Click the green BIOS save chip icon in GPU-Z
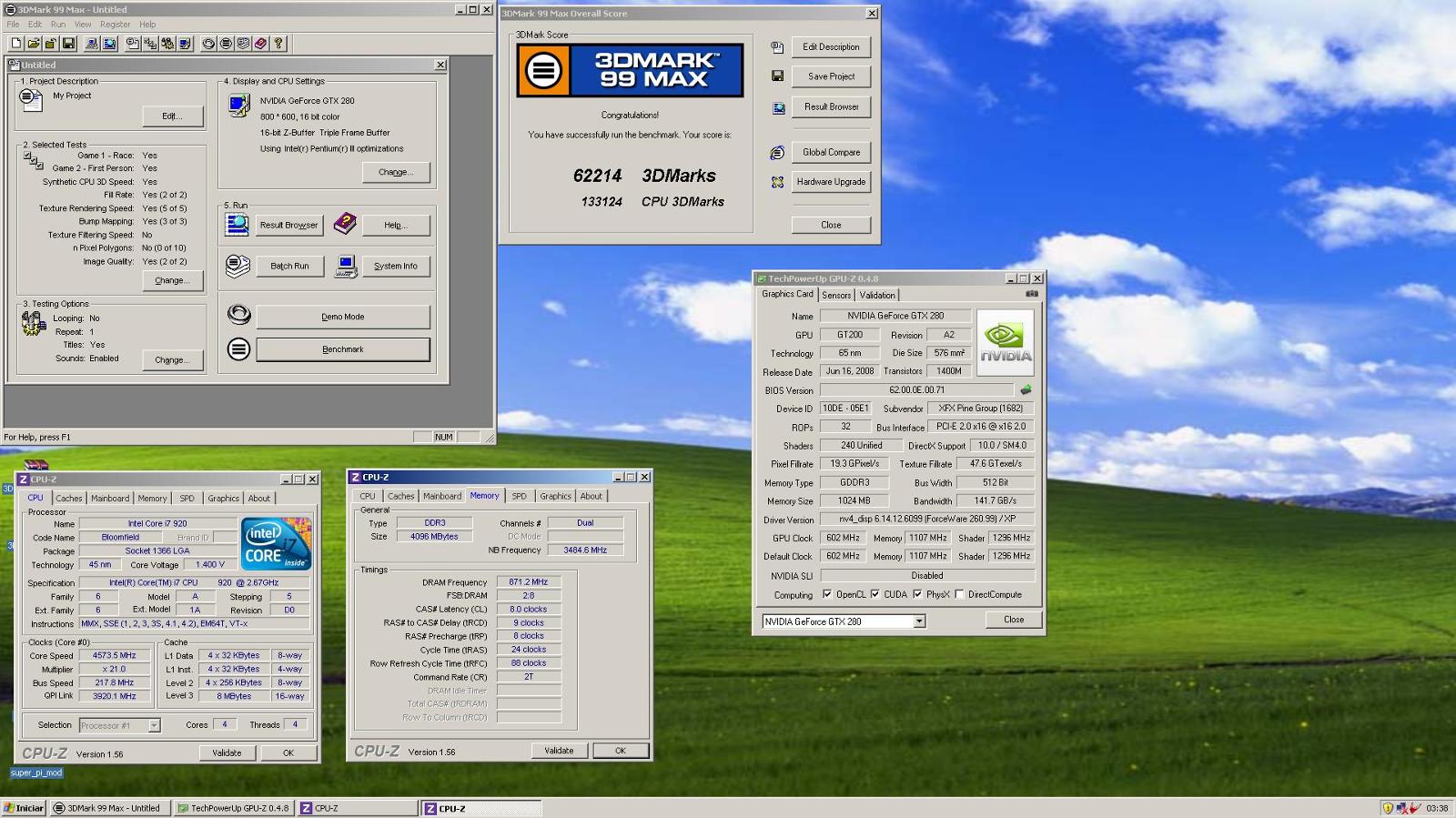 (1026, 389)
